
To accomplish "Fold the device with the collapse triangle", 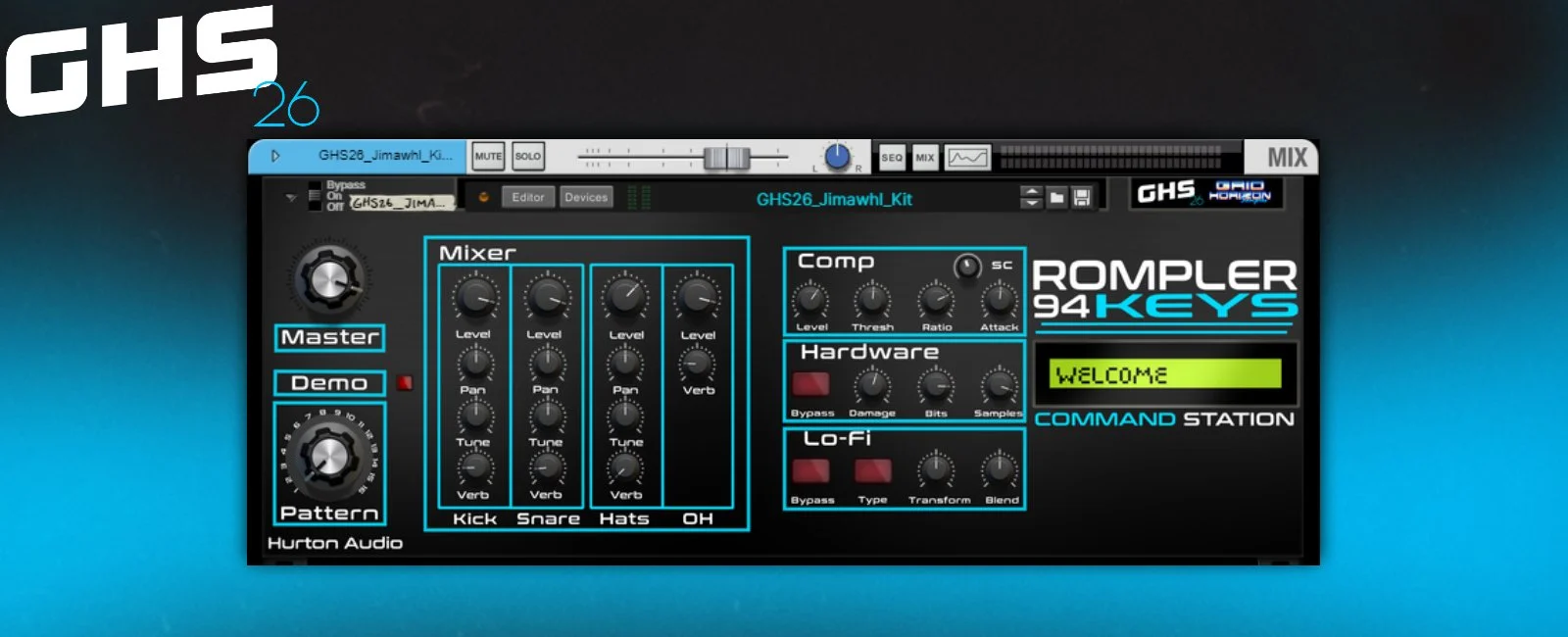I will pos(290,197).
